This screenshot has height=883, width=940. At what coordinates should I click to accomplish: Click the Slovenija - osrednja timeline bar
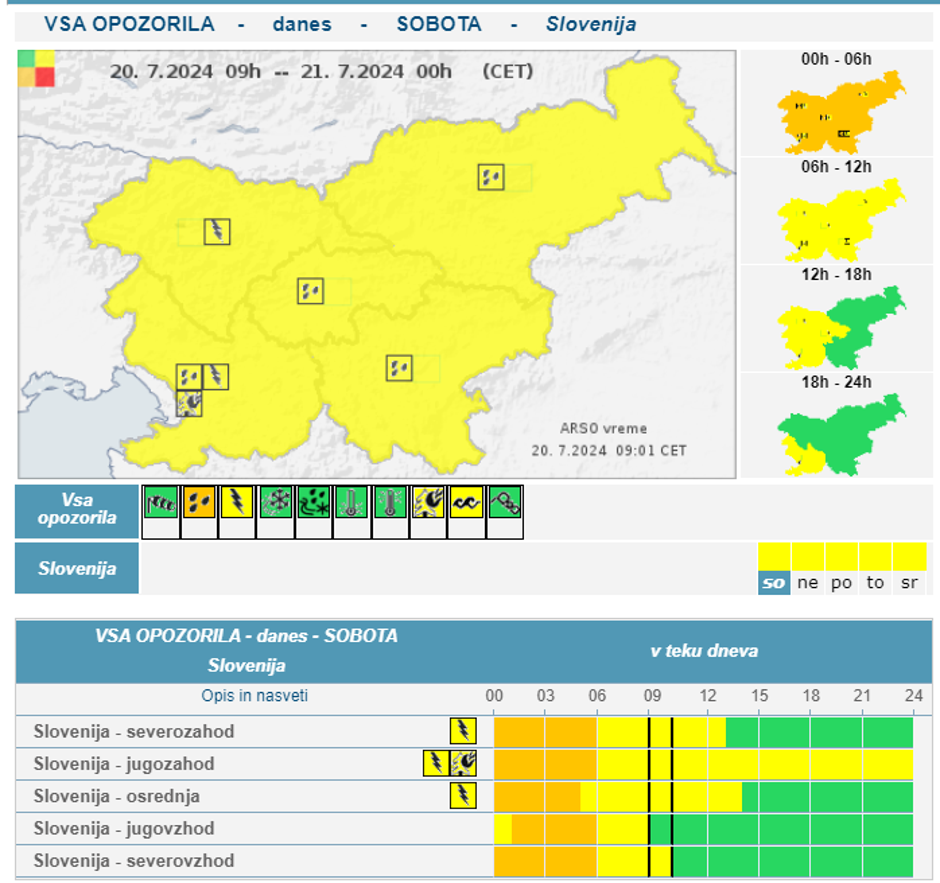(703, 796)
